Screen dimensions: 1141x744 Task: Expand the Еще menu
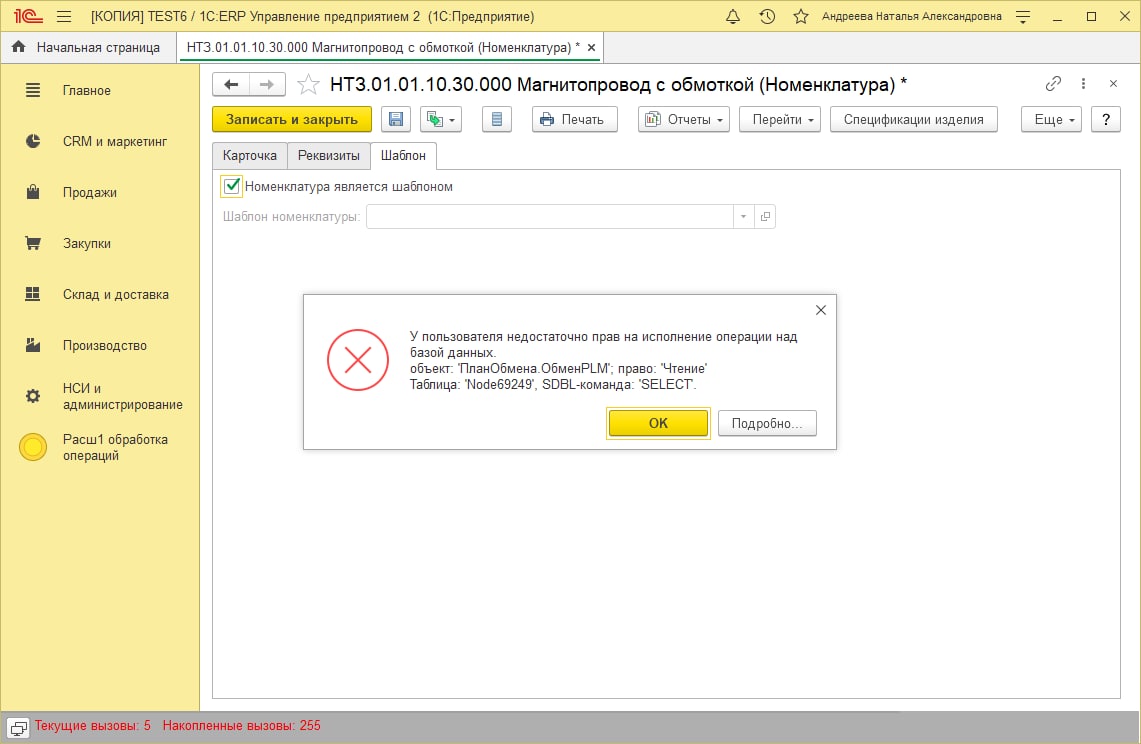coord(1051,119)
